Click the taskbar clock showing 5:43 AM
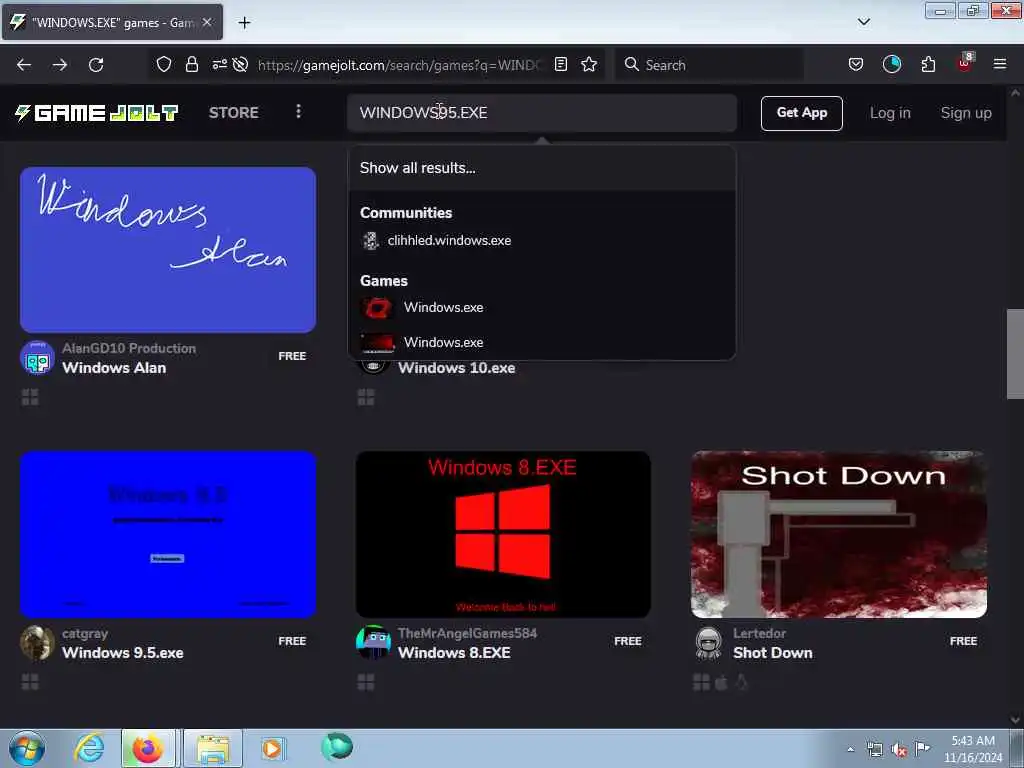 (x=973, y=748)
